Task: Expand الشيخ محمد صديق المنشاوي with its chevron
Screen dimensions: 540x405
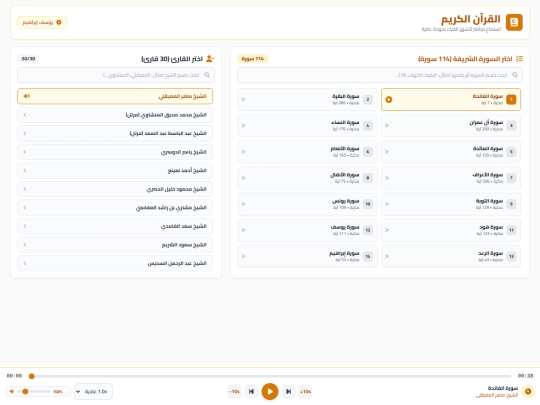Action: pos(25,115)
